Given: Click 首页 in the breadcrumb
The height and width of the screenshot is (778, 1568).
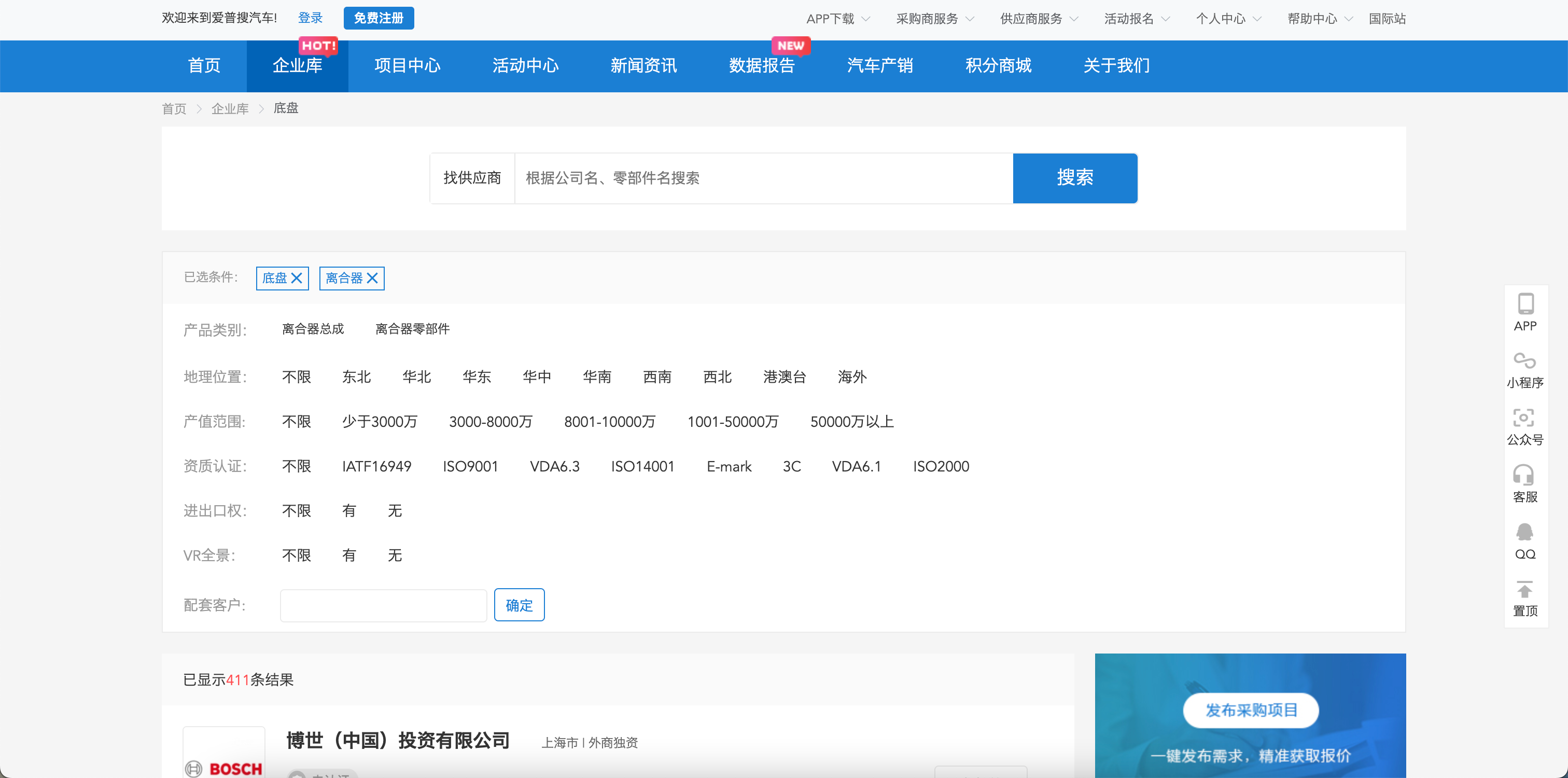Looking at the screenshot, I should coord(174,109).
